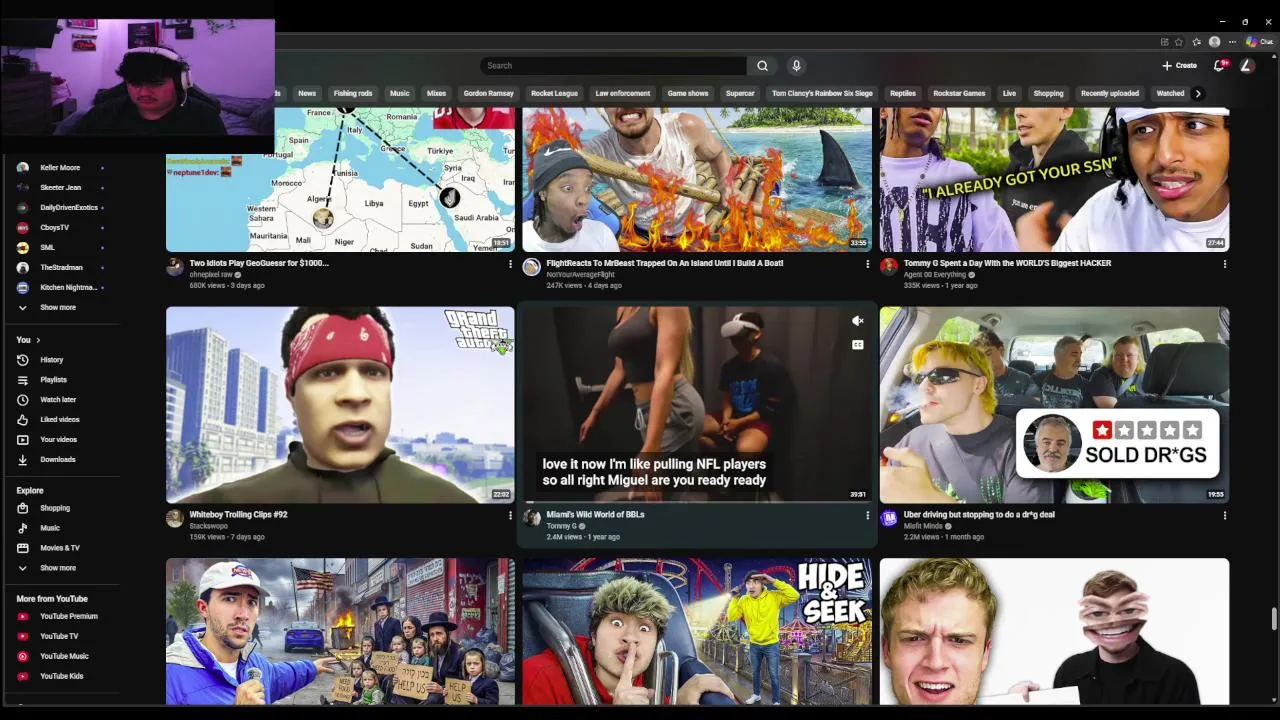Image resolution: width=1280 pixels, height=720 pixels.
Task: Open the Whiteboy Trolling Clips thumbnail
Action: pyautogui.click(x=340, y=405)
